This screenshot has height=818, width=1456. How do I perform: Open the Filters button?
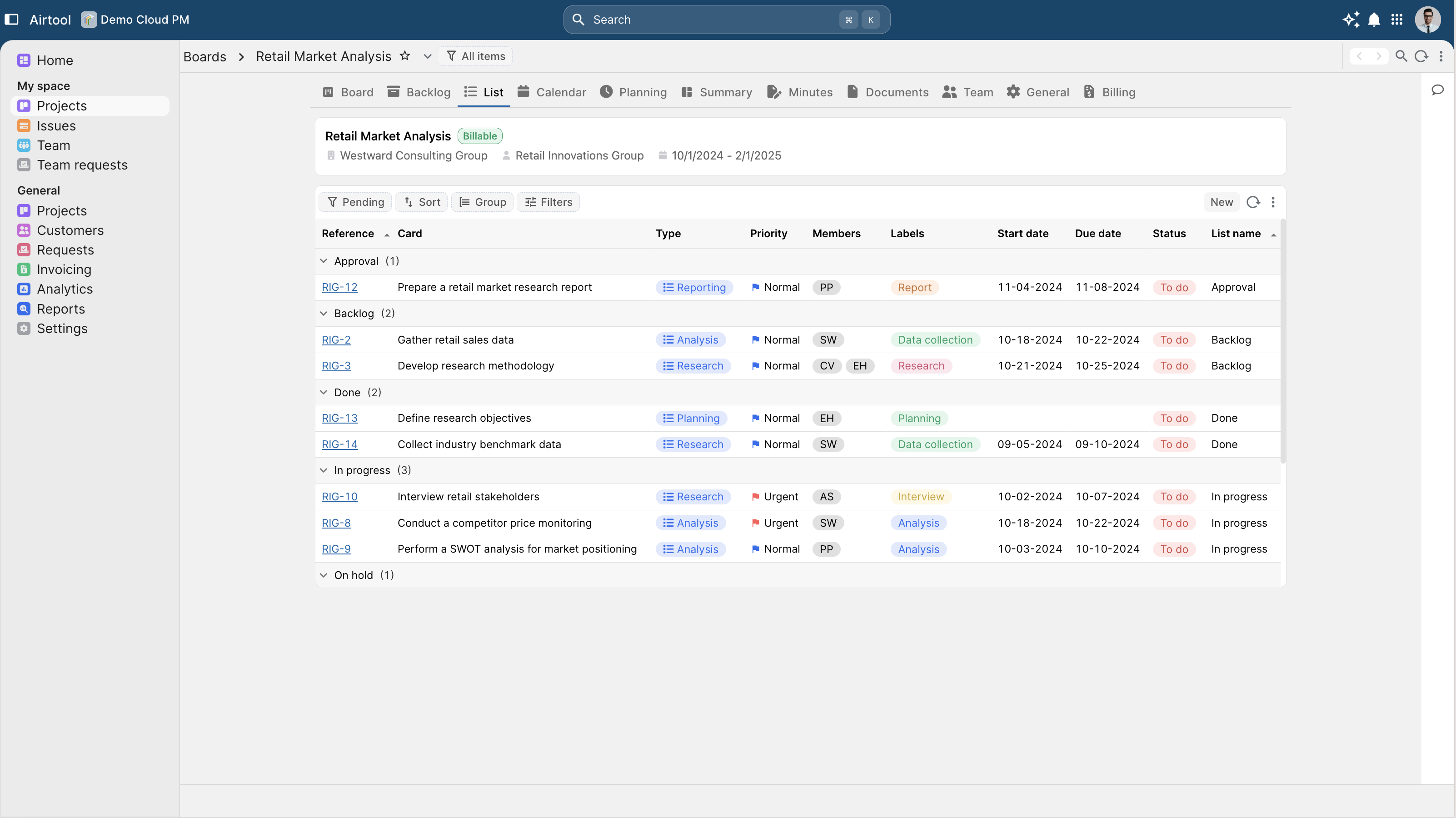(548, 202)
